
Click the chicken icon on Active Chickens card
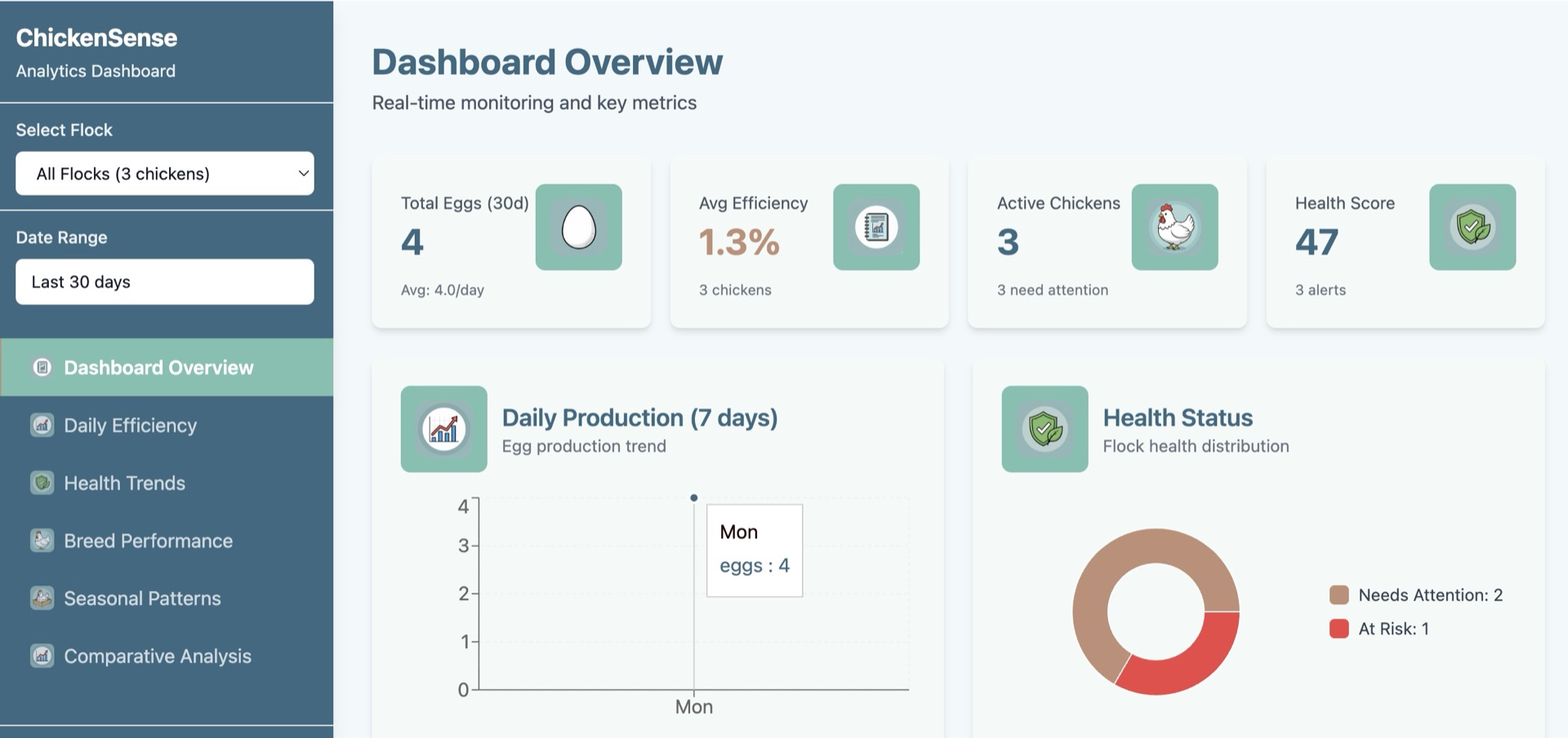[1174, 228]
